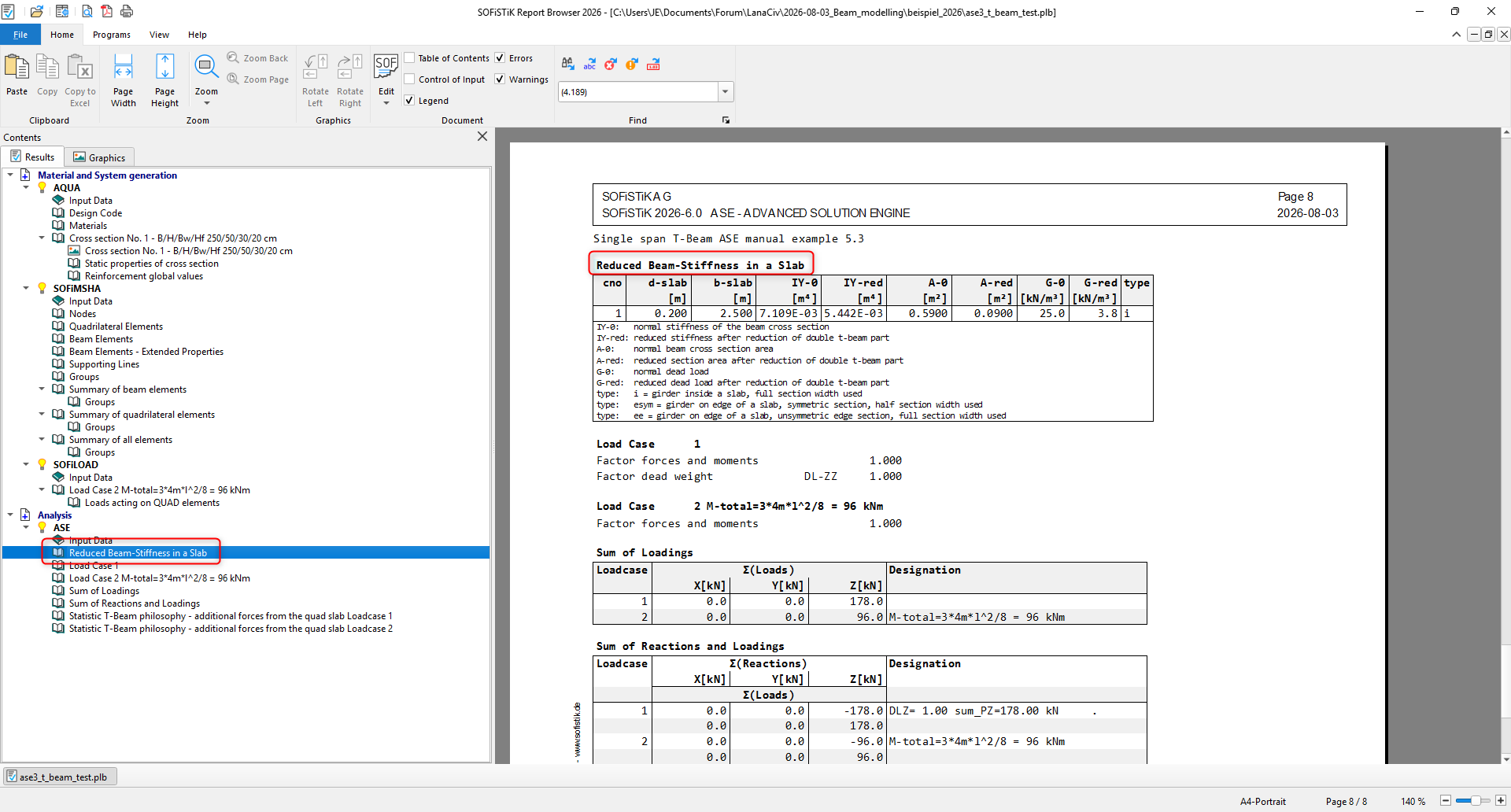Image resolution: width=1511 pixels, height=812 pixels.
Task: Collapse the Material and System generation node
Action: [10, 175]
